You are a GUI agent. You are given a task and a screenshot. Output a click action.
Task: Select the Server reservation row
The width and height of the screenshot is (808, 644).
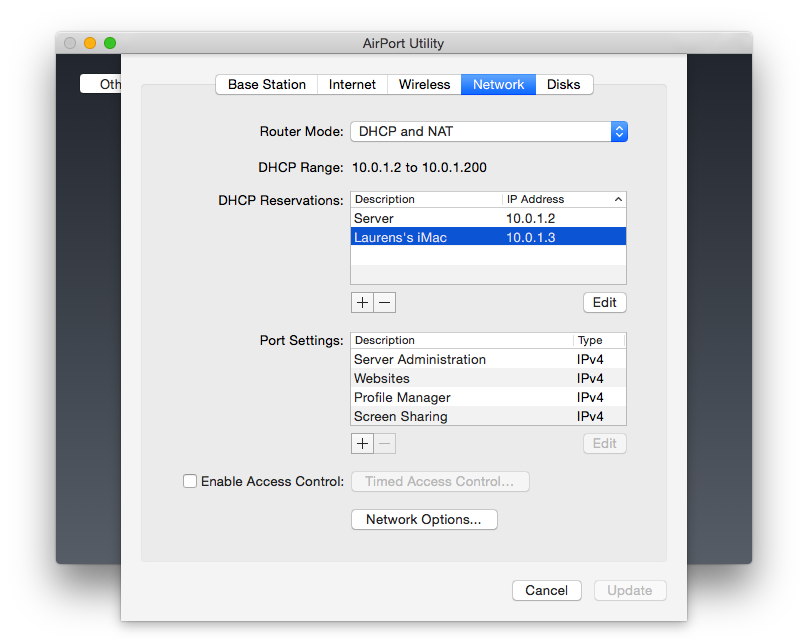pos(489,218)
